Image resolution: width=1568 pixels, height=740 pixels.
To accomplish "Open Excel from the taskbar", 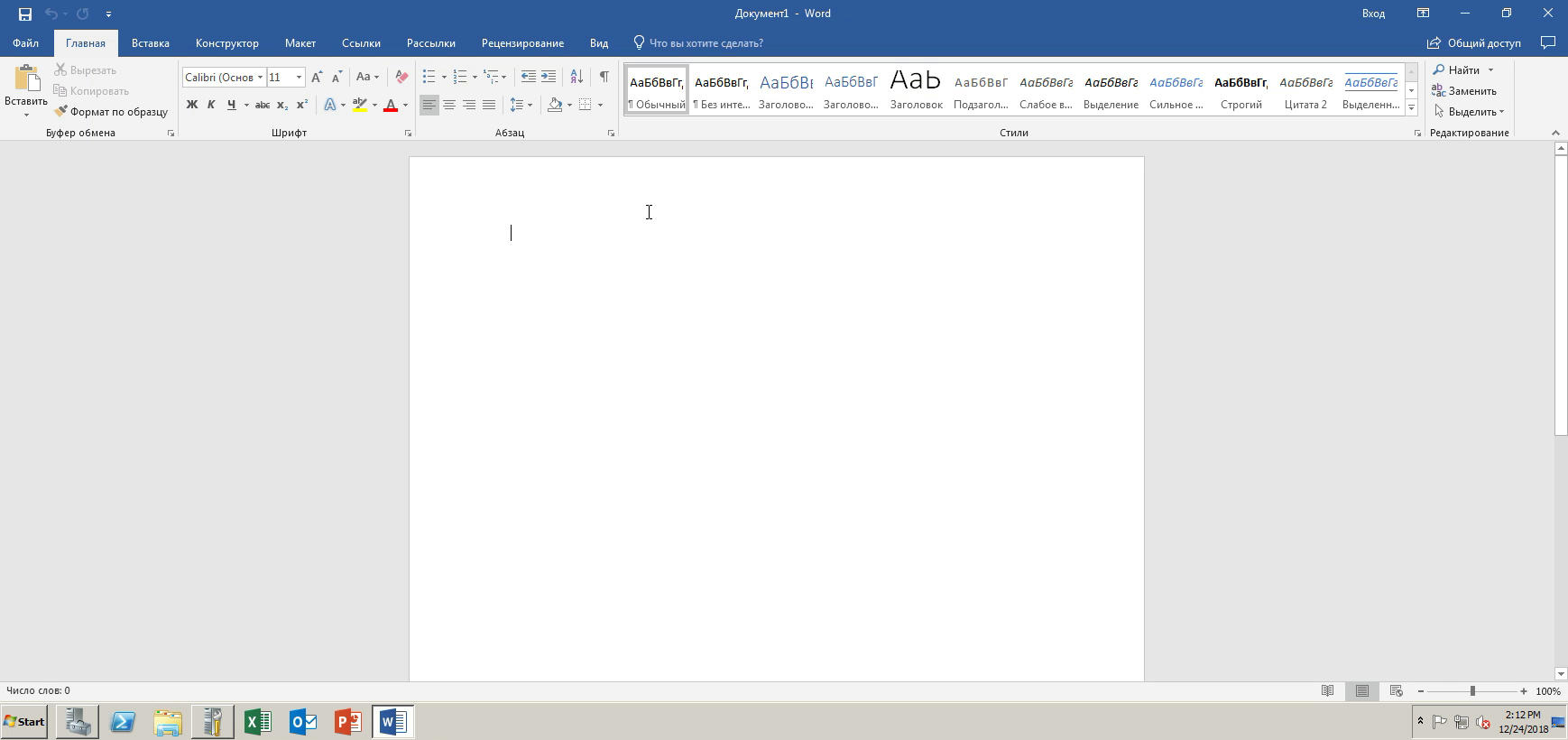I will (x=258, y=721).
